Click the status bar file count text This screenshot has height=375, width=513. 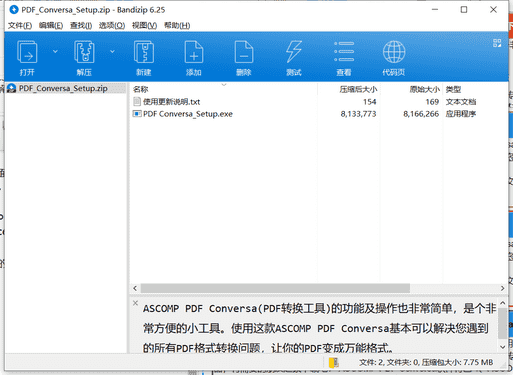coord(426,362)
